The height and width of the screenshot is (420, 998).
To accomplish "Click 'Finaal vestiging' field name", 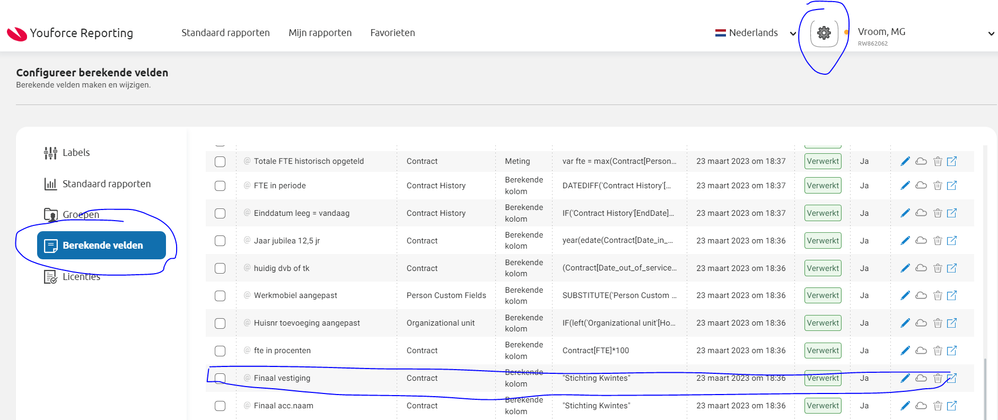I will [x=282, y=378].
